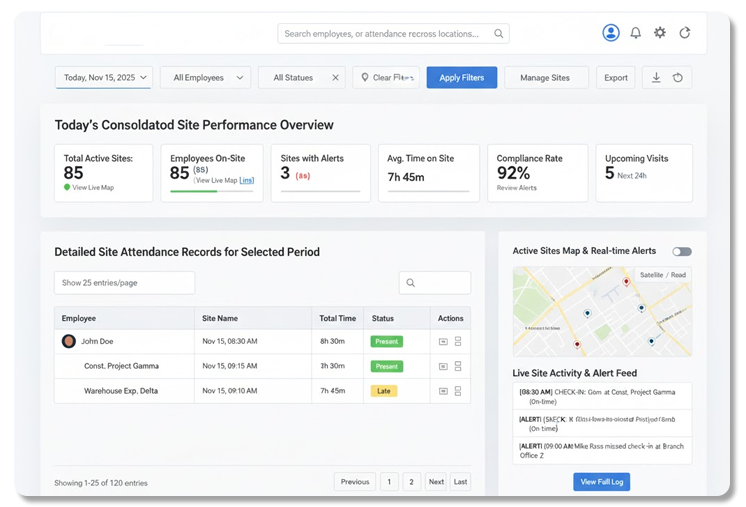Open the user profile icon

611,33
